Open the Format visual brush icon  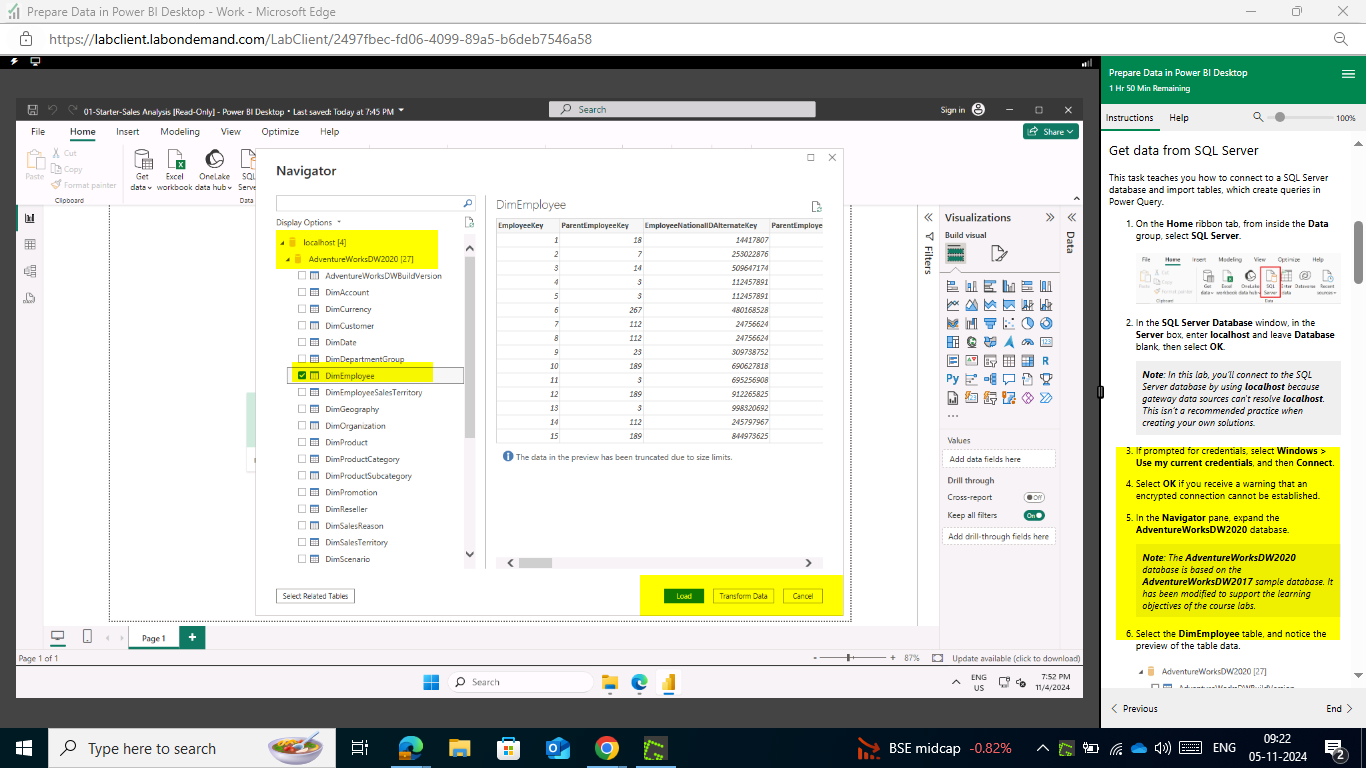998,254
